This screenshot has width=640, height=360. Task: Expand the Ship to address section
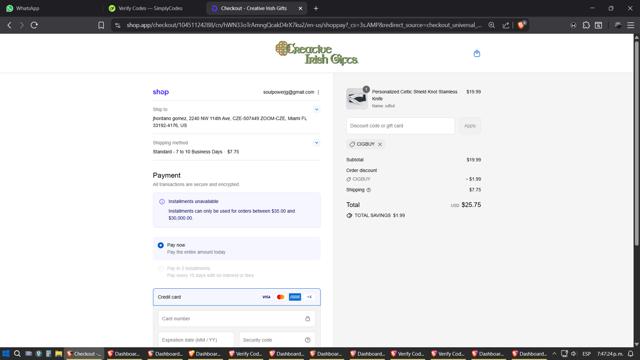[316, 109]
